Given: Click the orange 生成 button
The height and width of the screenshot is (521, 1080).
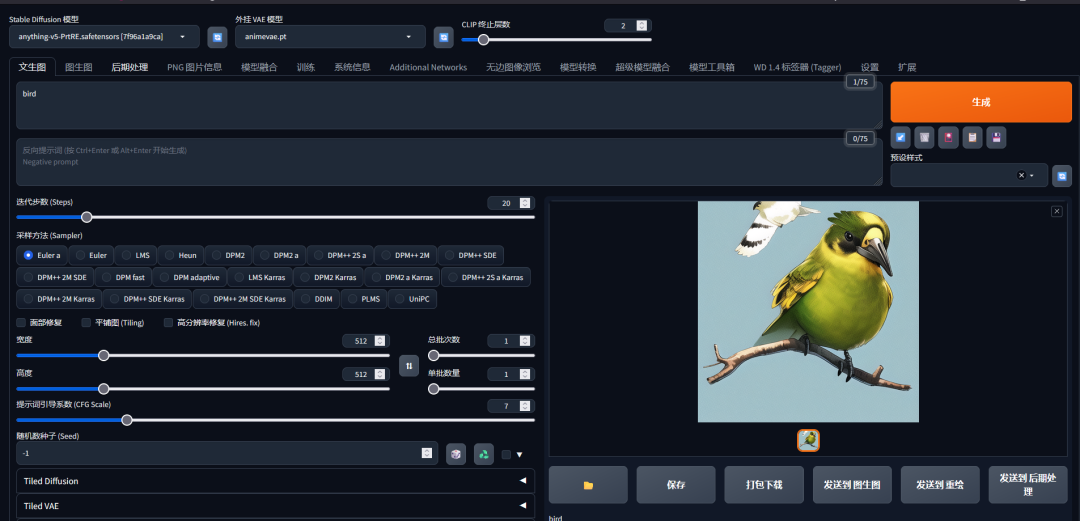Looking at the screenshot, I should pyautogui.click(x=981, y=102).
